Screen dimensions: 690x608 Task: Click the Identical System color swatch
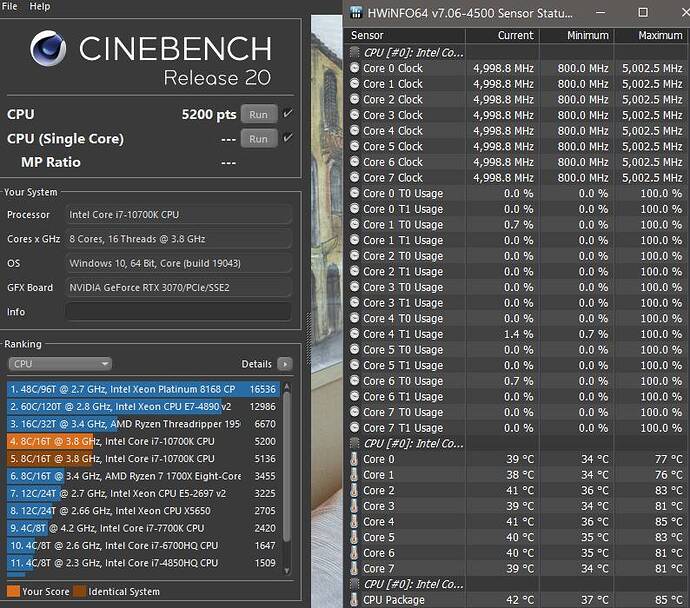[x=80, y=591]
